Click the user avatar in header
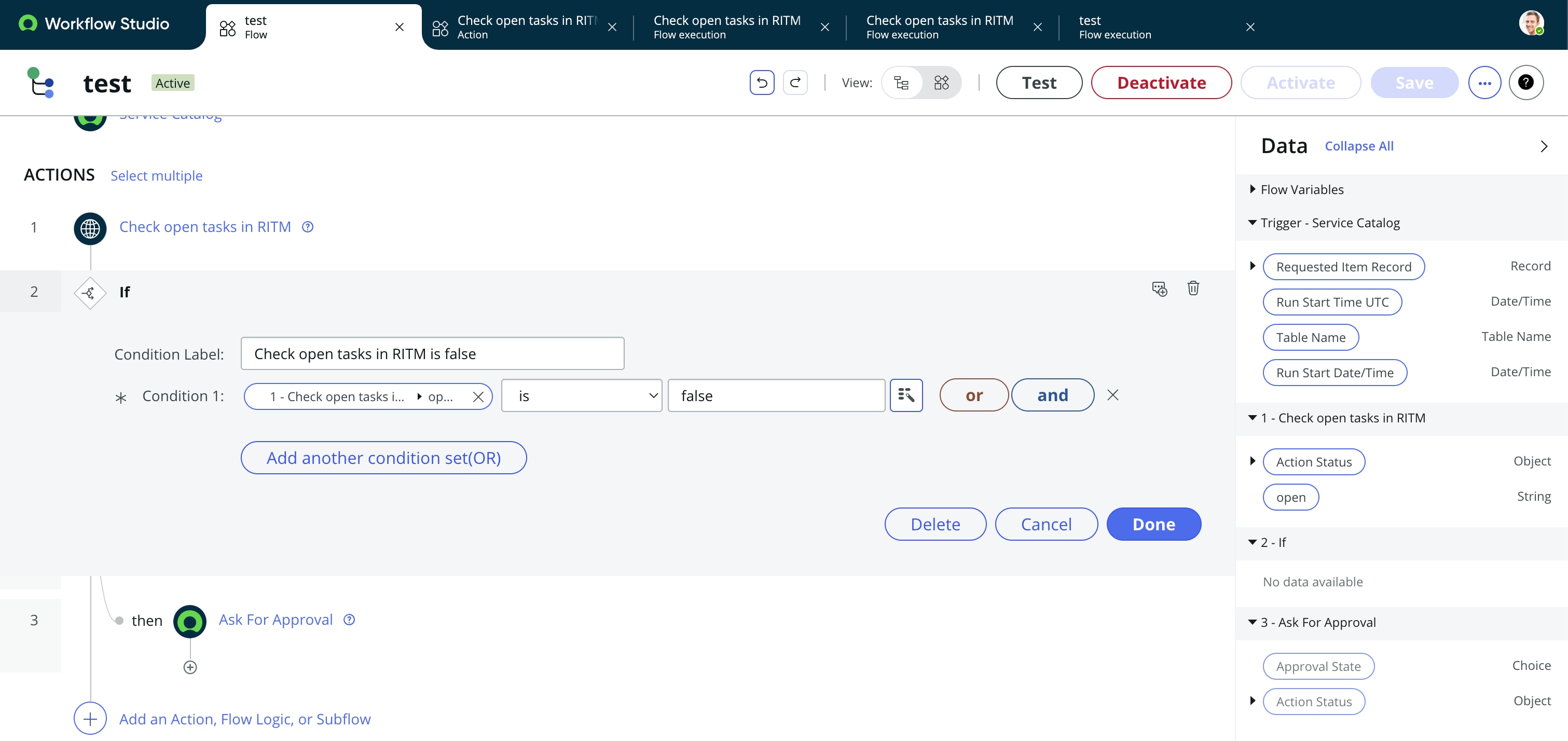 pyautogui.click(x=1531, y=23)
